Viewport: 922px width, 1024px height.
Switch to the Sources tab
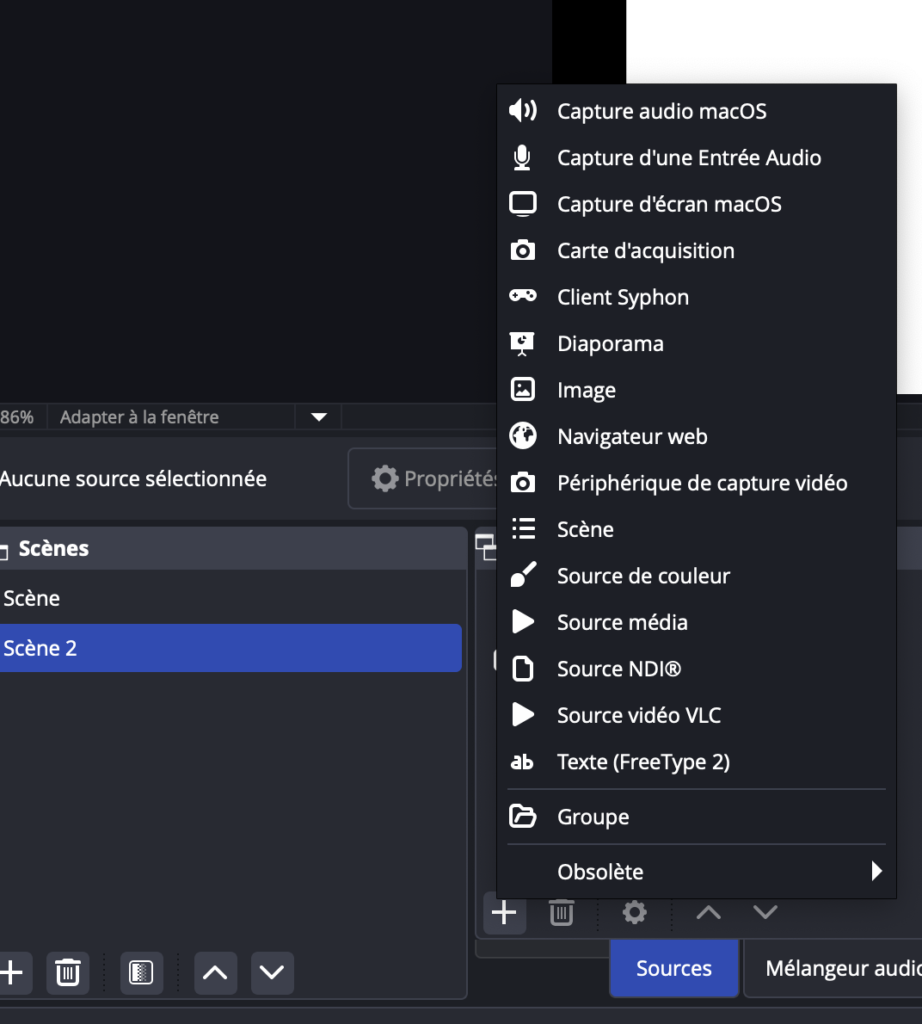tap(674, 968)
